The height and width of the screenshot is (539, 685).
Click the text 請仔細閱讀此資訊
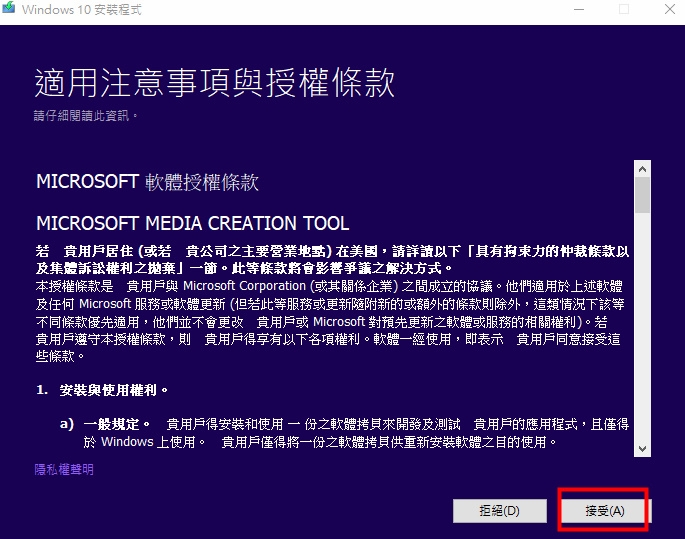86,116
